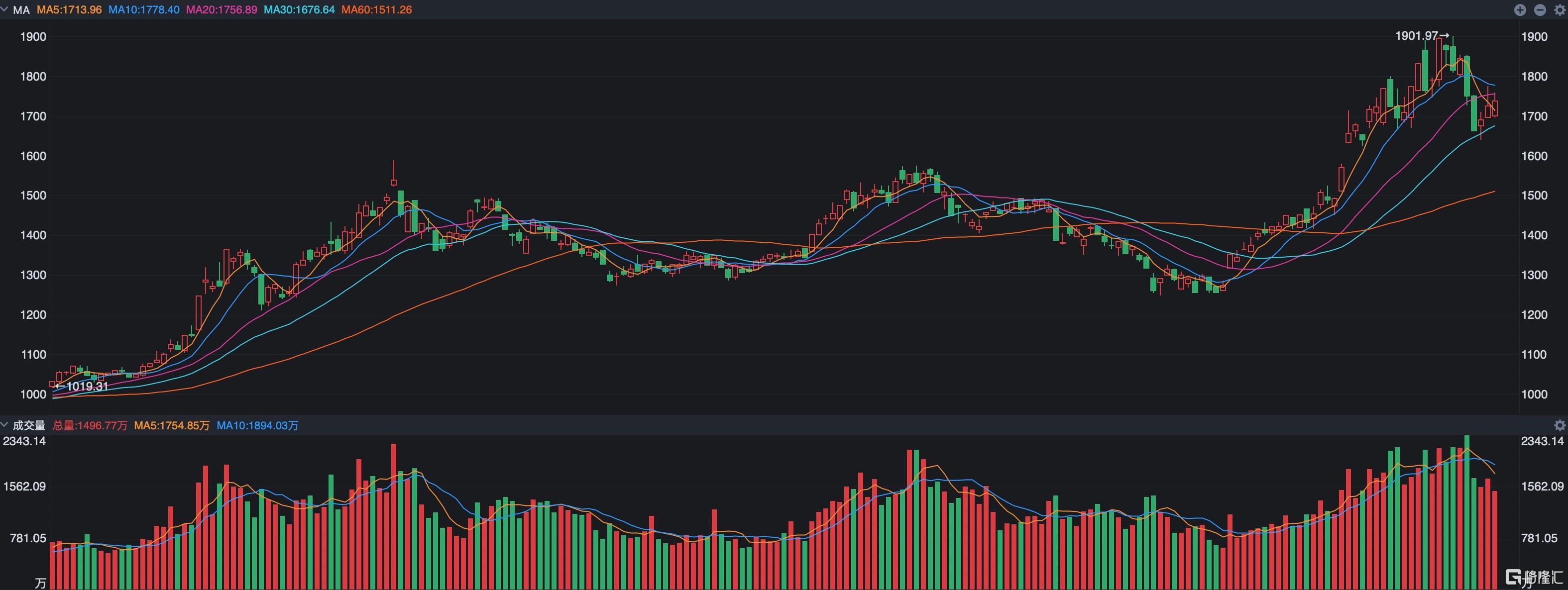Open the 成交量 volume panel settings gear
1568x590 pixels.
point(1560,425)
